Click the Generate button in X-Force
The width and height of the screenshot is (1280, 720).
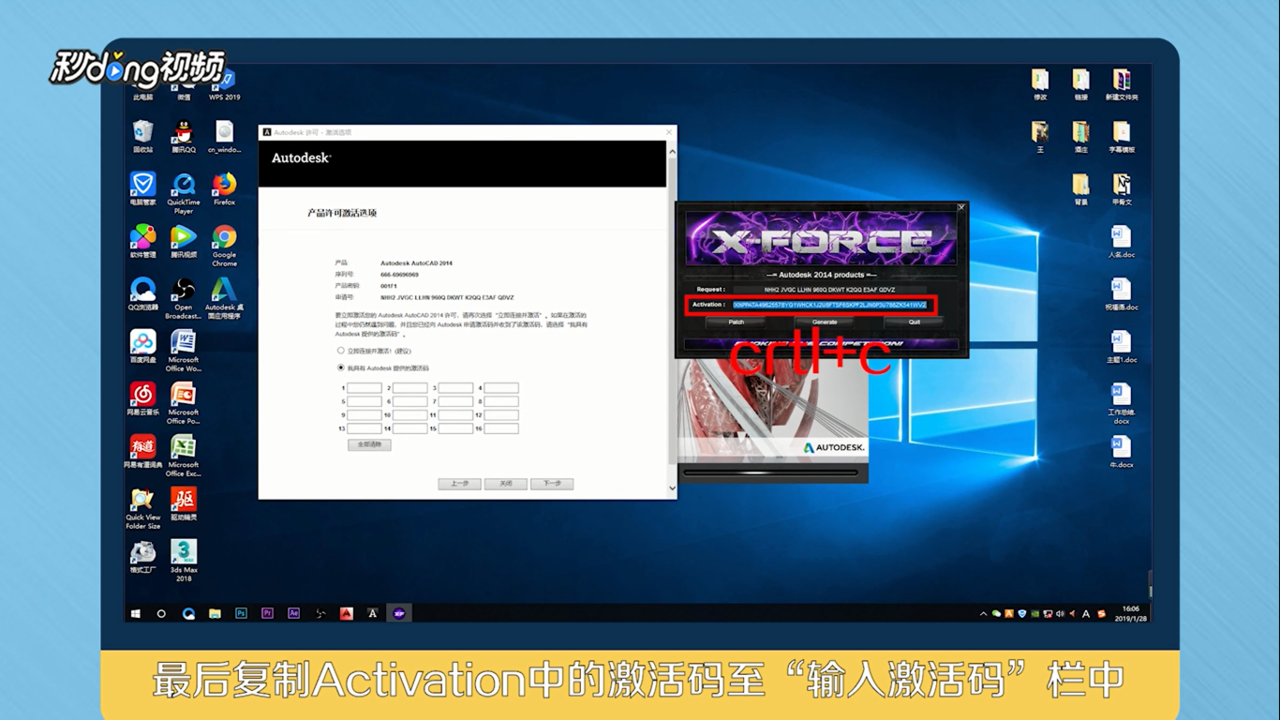point(824,322)
